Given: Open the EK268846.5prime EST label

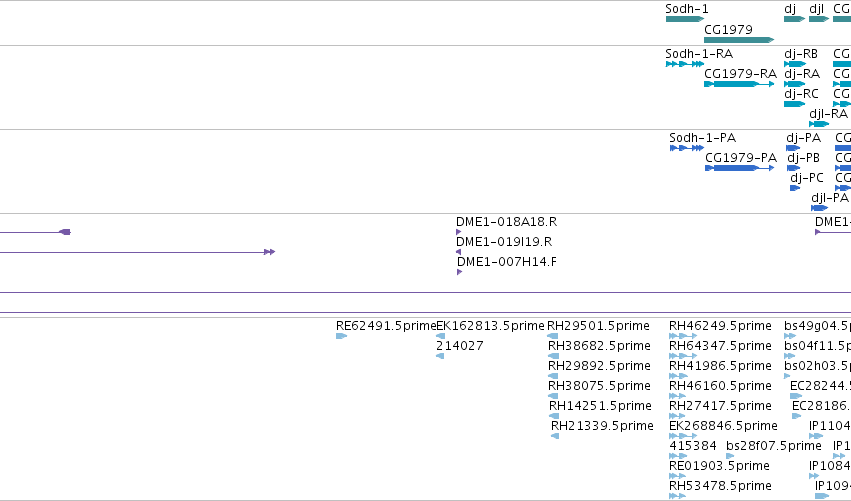Looking at the screenshot, I should (723, 427).
